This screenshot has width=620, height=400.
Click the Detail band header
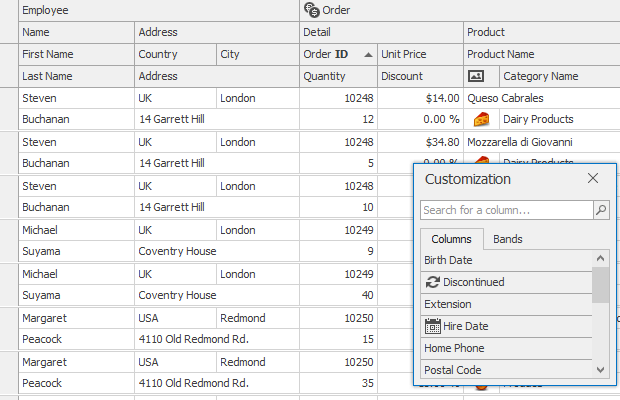click(x=381, y=32)
